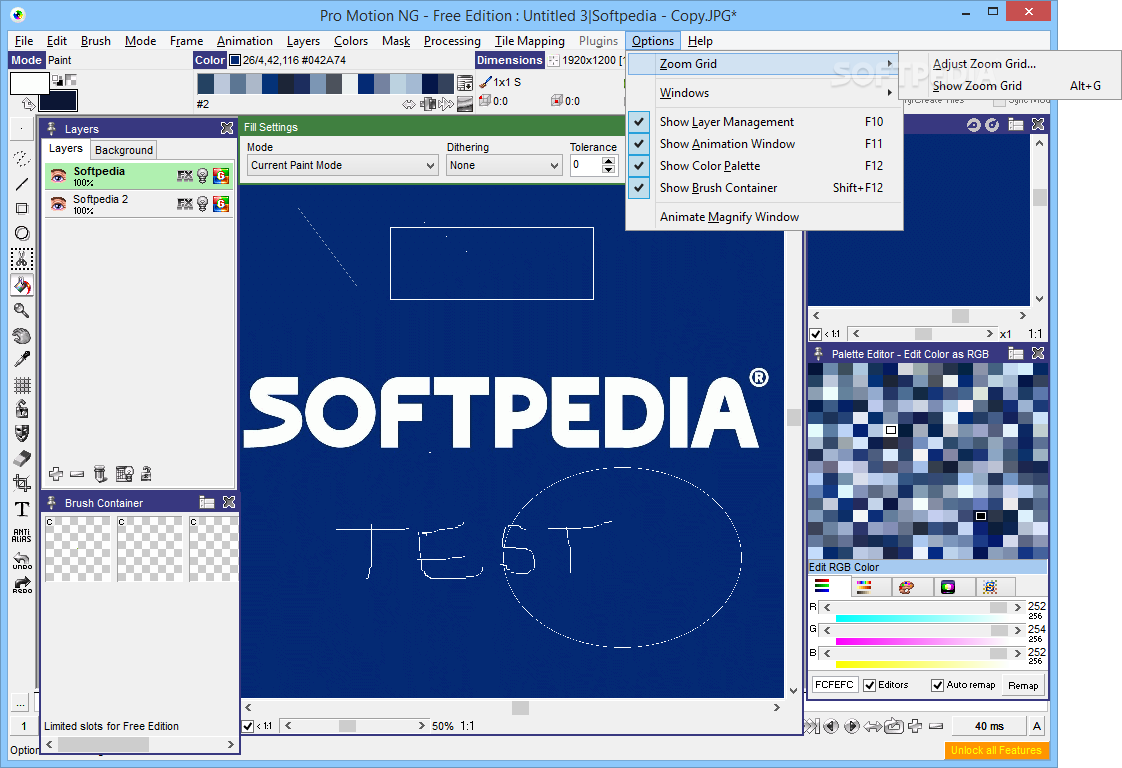Viewport: 1122px width, 768px height.
Task: Open the TV screen color editor tab
Action: pos(947,587)
